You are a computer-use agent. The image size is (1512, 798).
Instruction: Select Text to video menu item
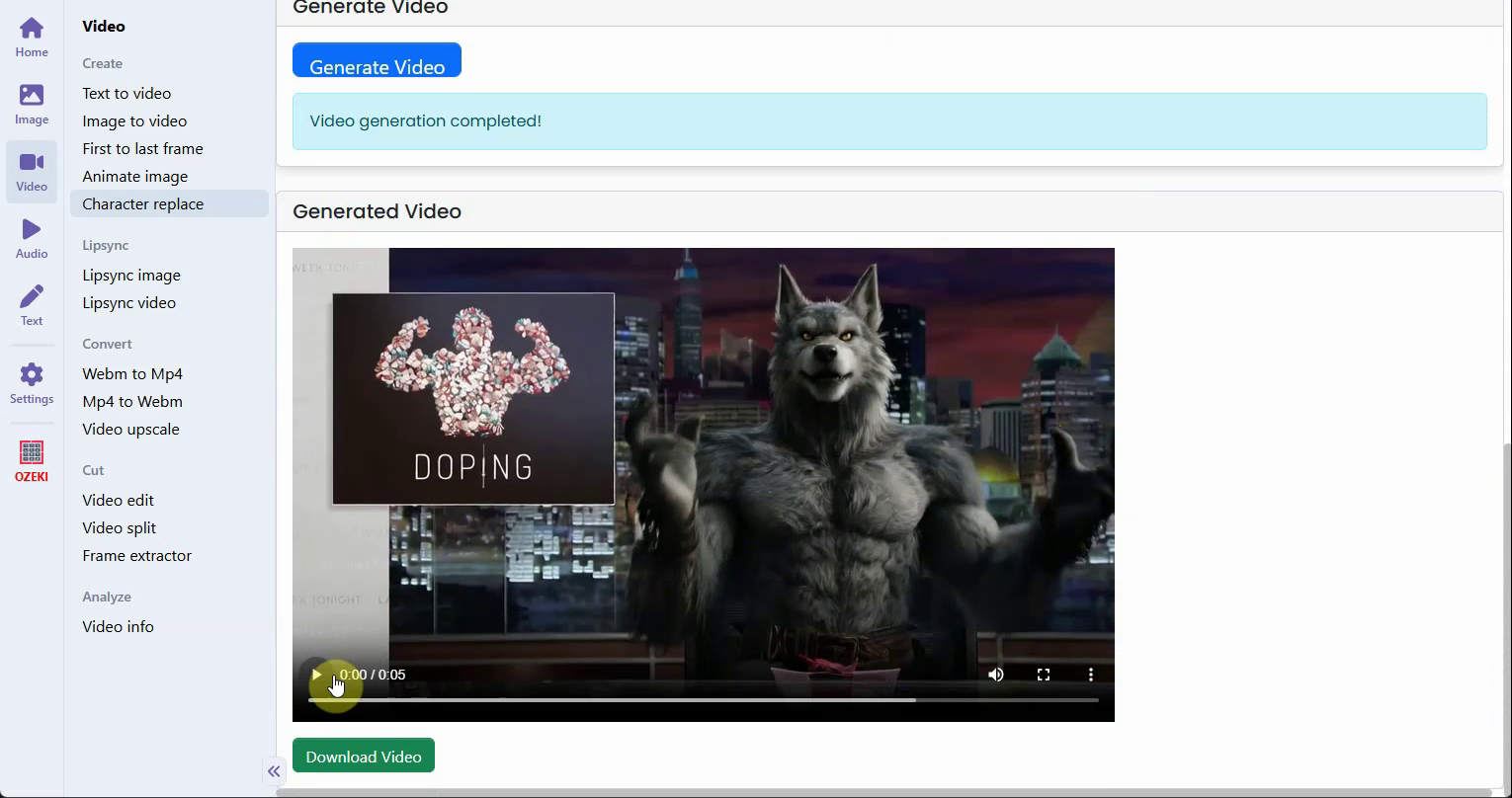pyautogui.click(x=126, y=93)
